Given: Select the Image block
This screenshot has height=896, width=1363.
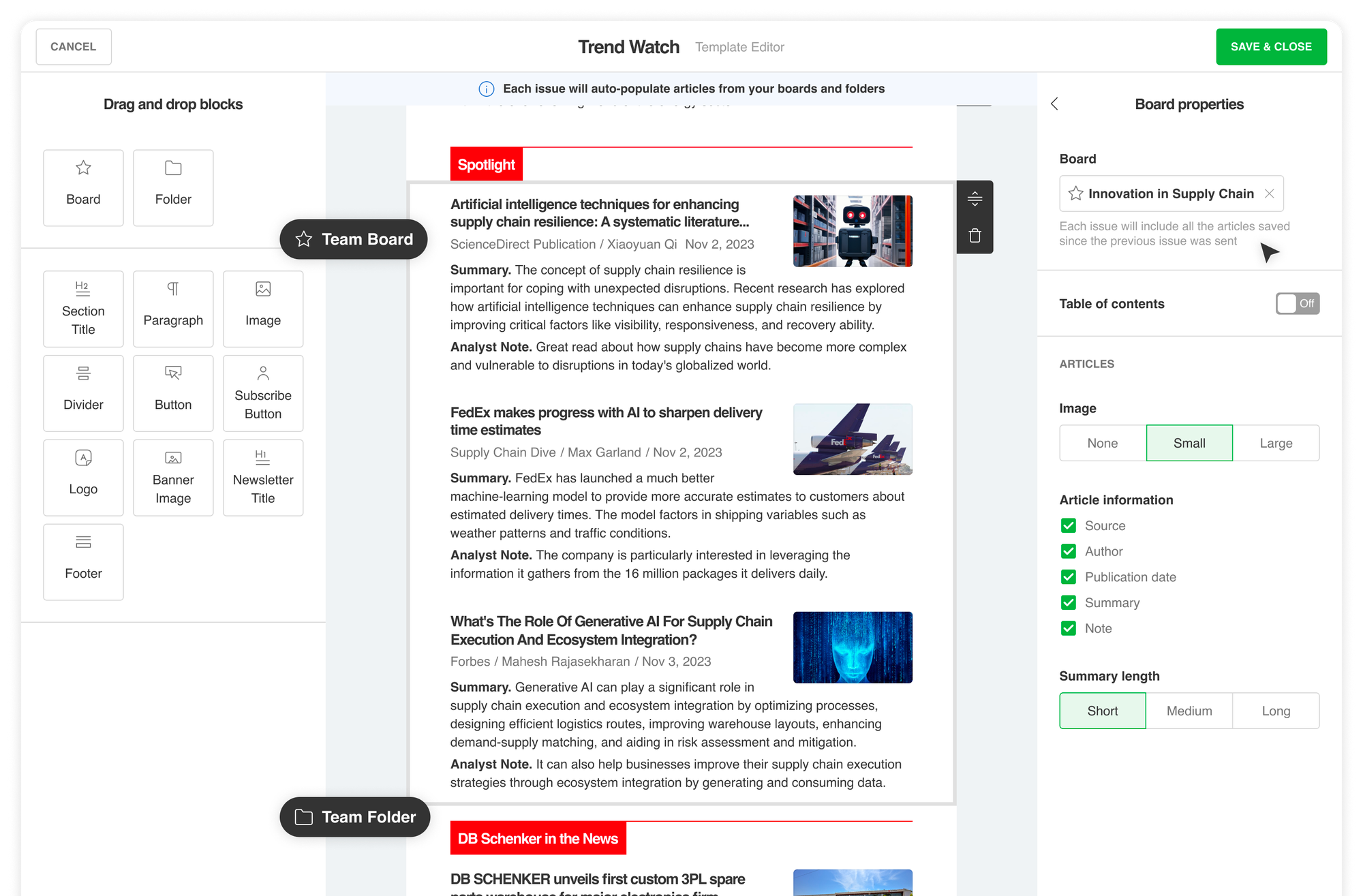Looking at the screenshot, I should tap(263, 309).
